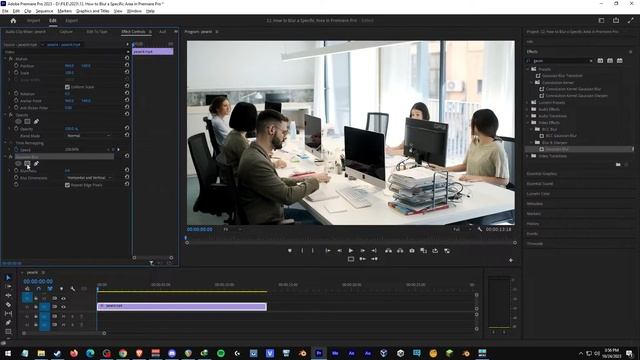
Task: Toggle Uniform Scale checkbox
Action: (67, 87)
